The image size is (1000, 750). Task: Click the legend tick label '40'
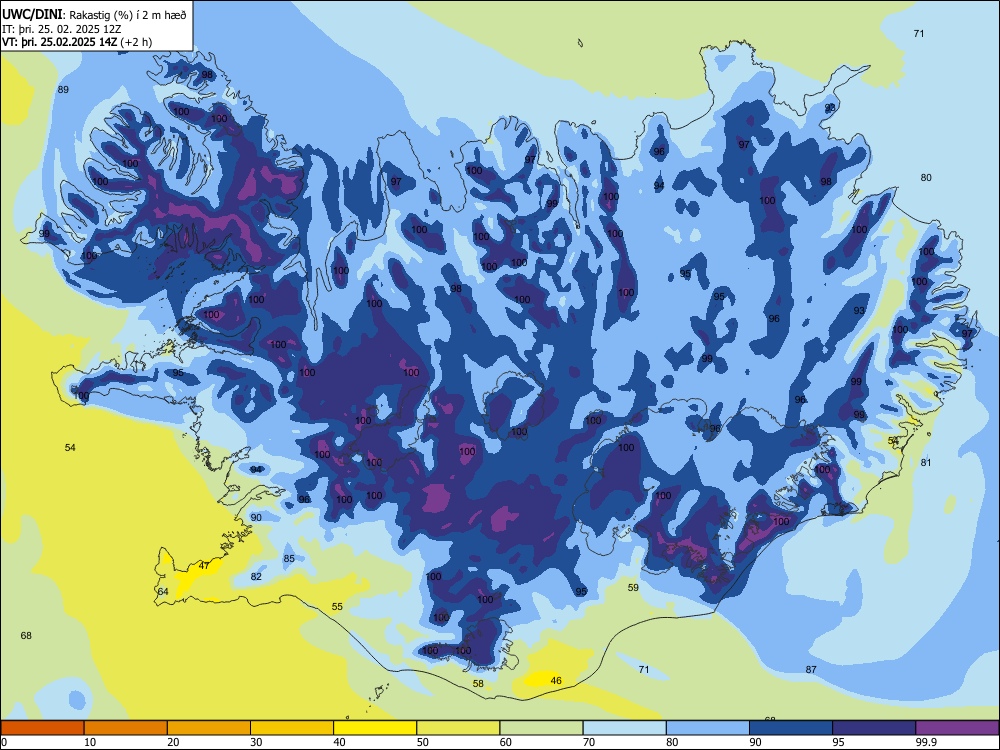tap(340, 742)
